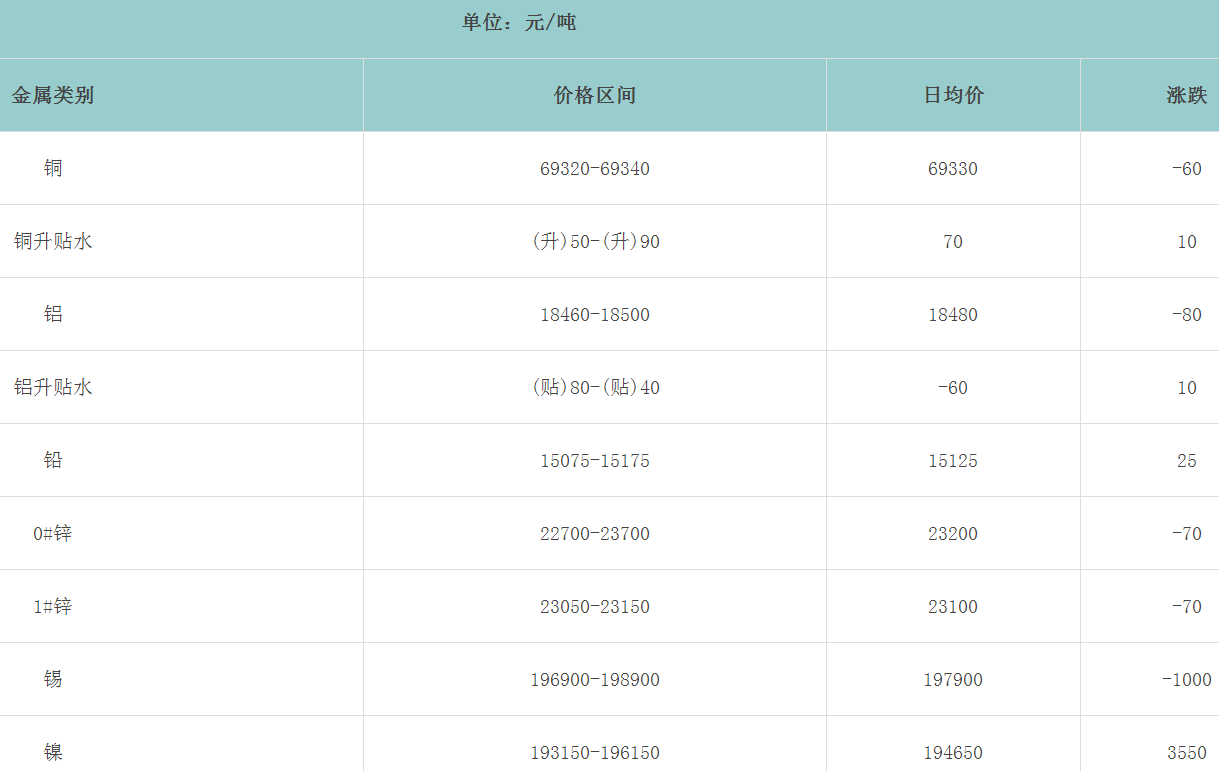Click tin price range 196900-198900

click(x=595, y=680)
